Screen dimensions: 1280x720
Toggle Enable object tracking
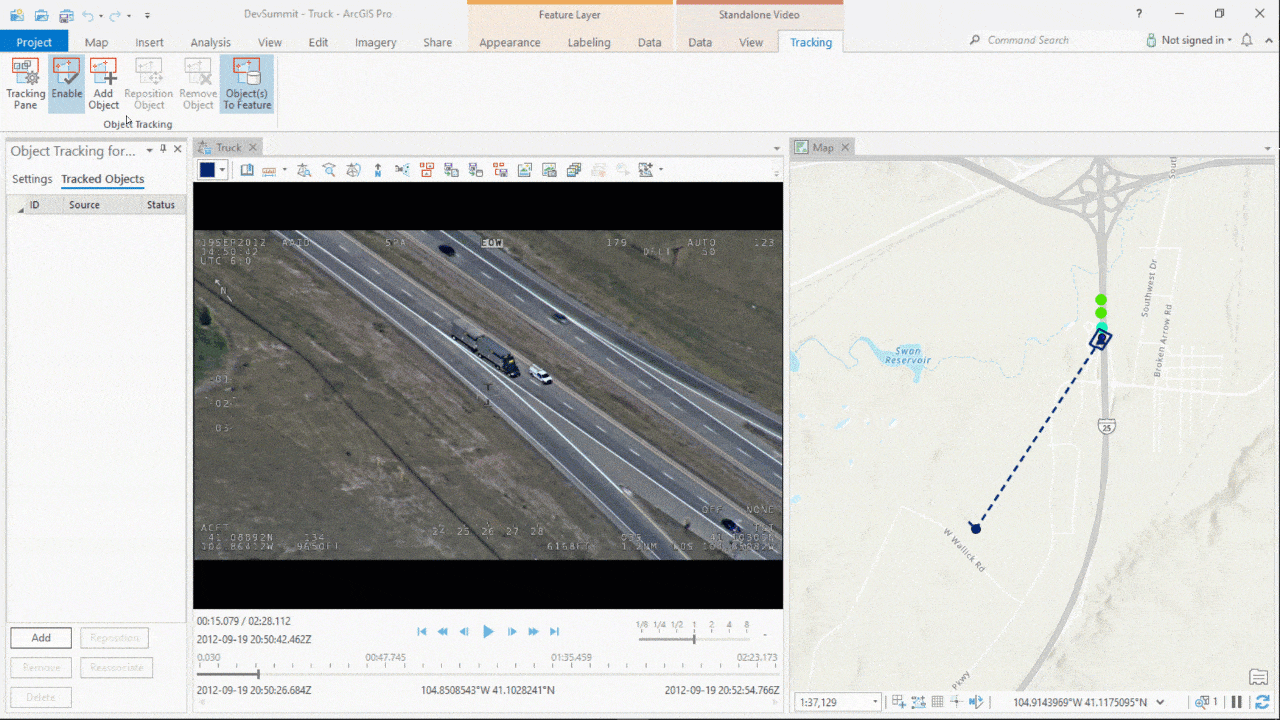pyautogui.click(x=67, y=84)
